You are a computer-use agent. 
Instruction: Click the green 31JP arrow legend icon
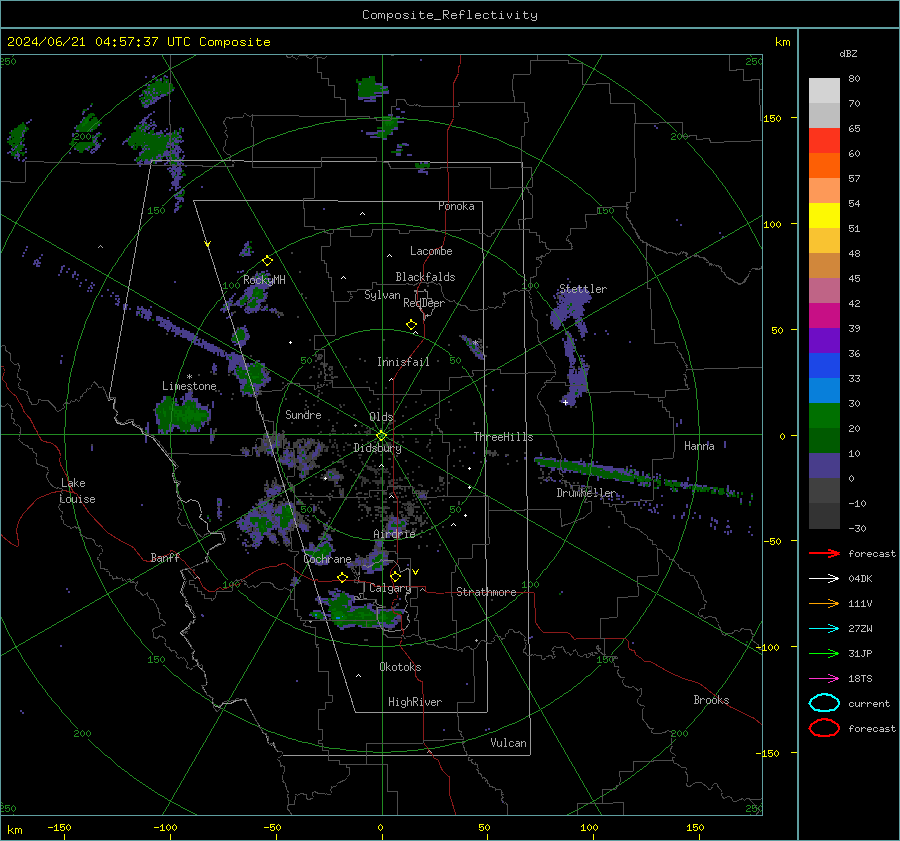point(824,653)
